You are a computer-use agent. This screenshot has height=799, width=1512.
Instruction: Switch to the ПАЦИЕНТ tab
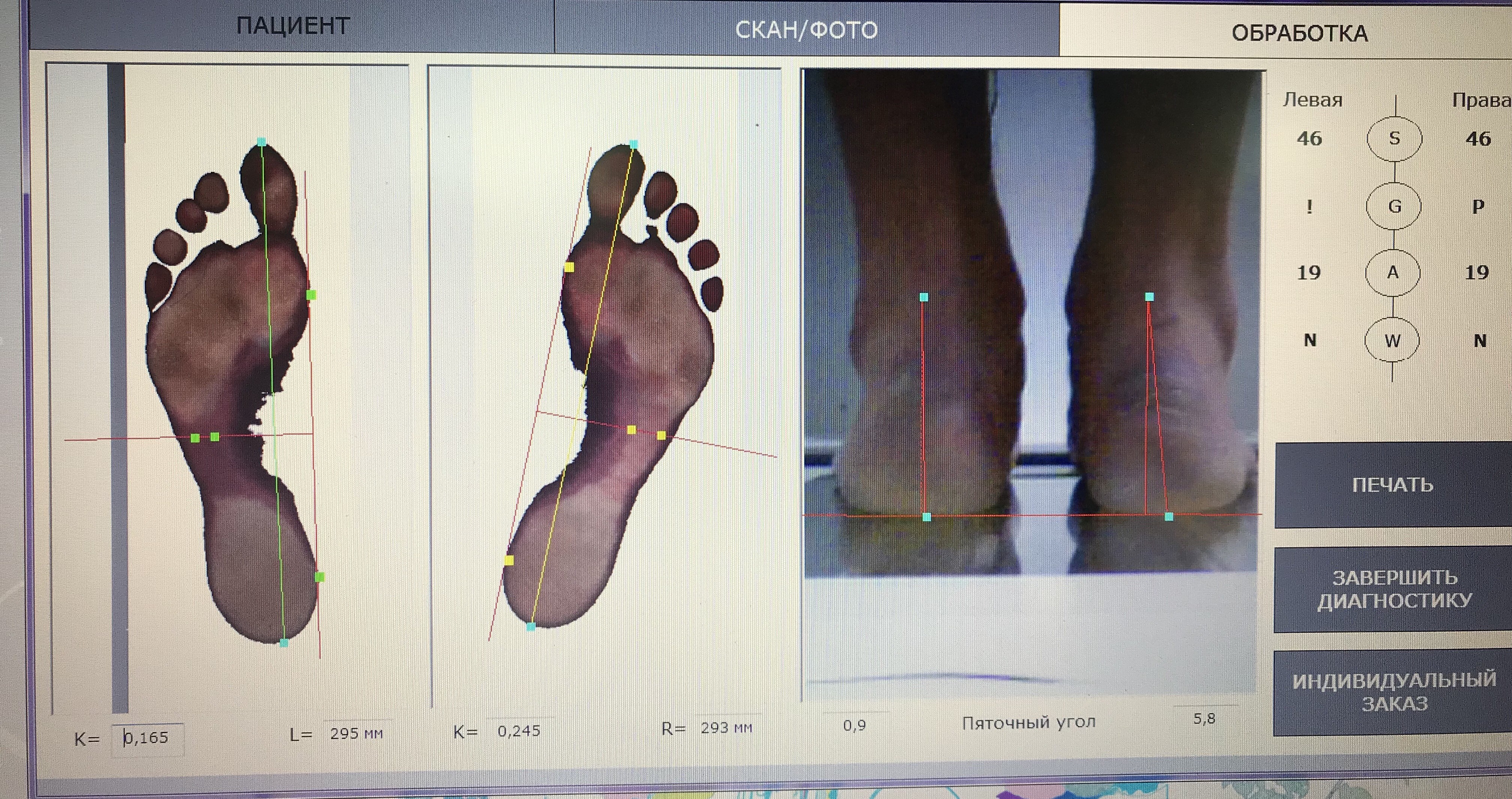292,26
